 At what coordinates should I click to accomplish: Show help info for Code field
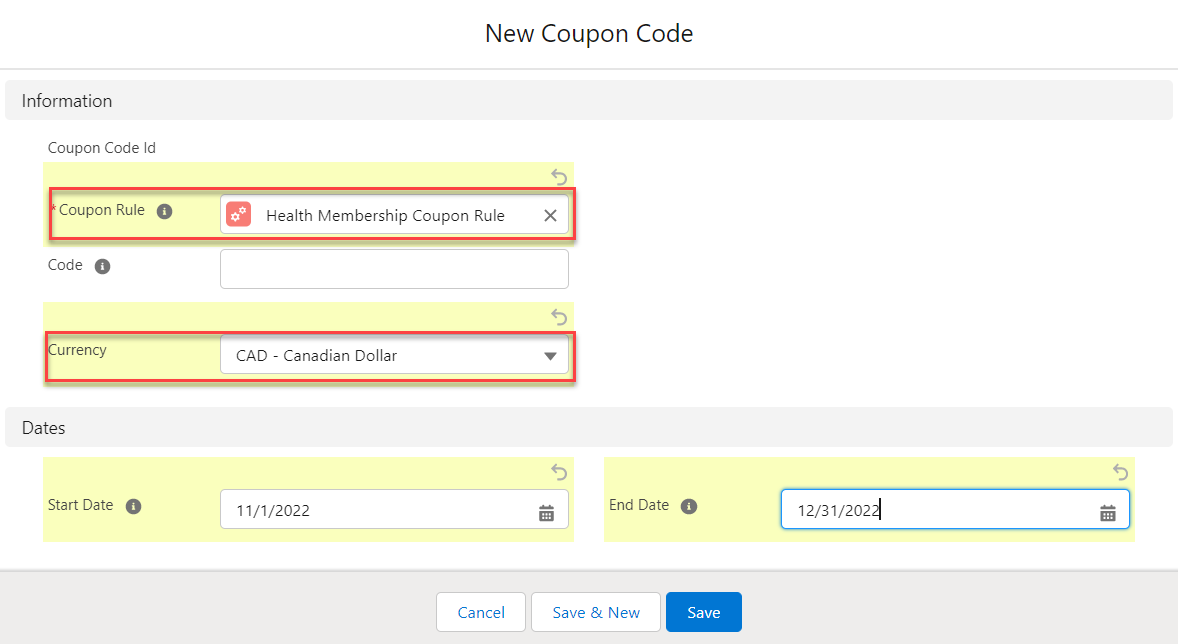point(102,267)
